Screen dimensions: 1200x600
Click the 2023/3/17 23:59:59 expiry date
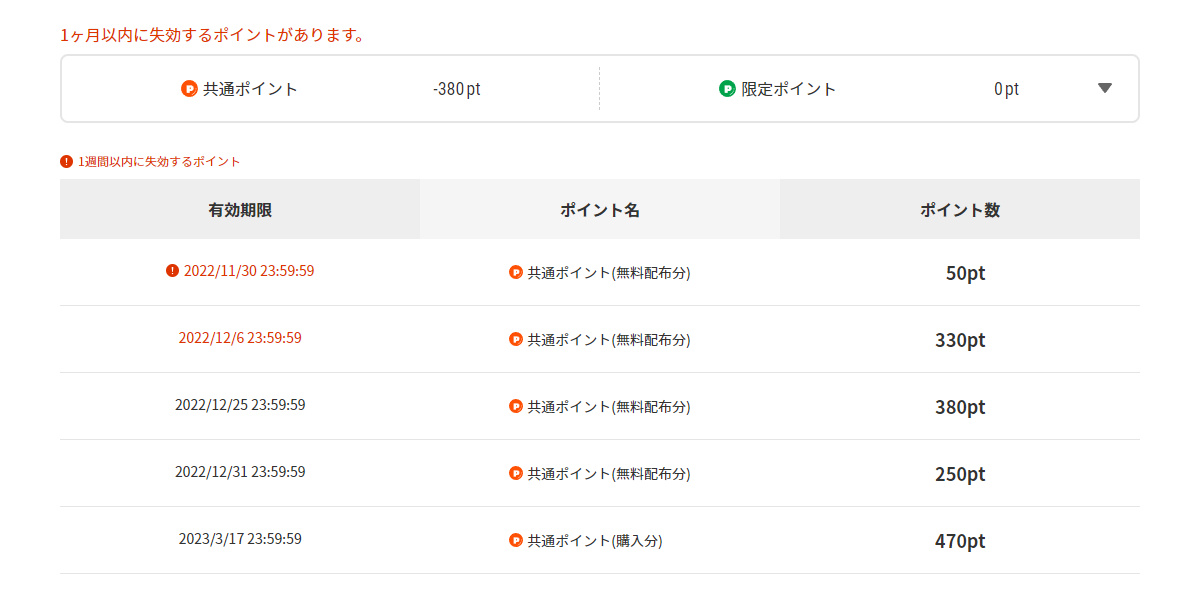240,539
